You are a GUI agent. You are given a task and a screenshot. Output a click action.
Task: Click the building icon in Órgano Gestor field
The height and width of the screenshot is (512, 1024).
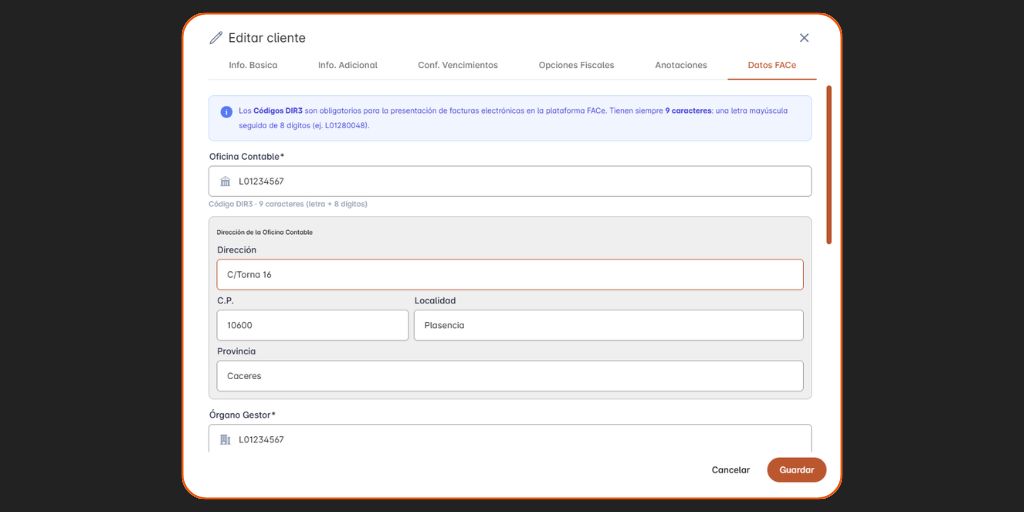225,440
